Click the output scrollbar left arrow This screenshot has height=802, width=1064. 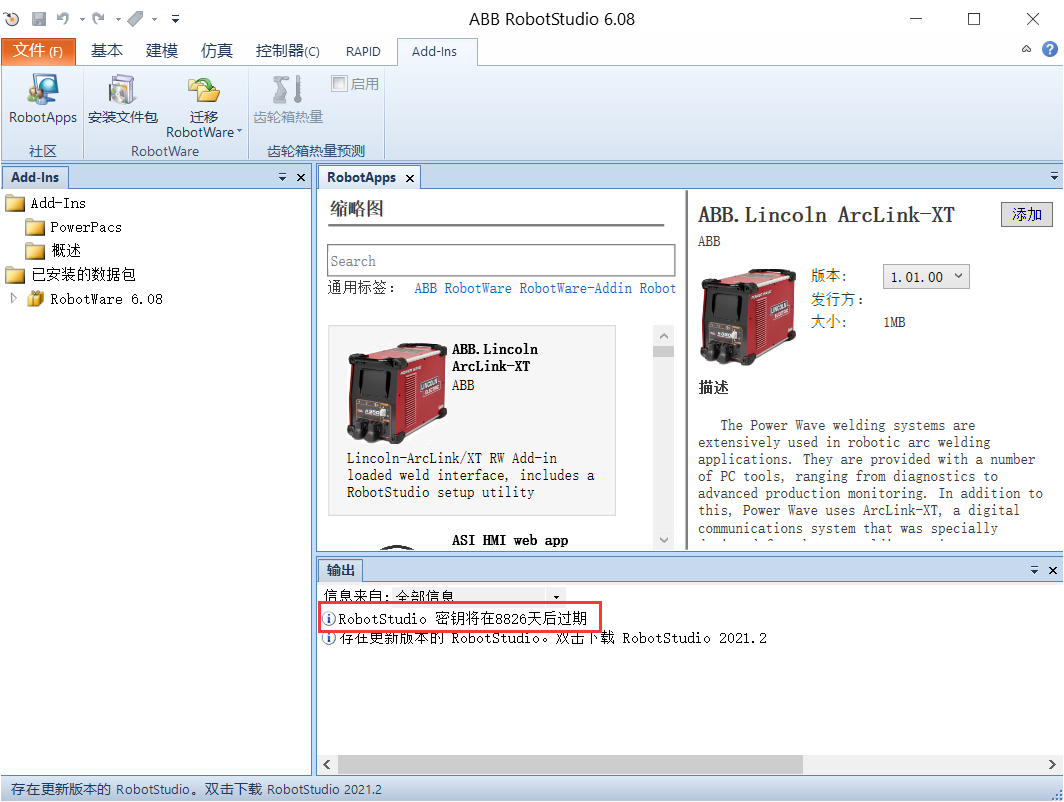327,765
